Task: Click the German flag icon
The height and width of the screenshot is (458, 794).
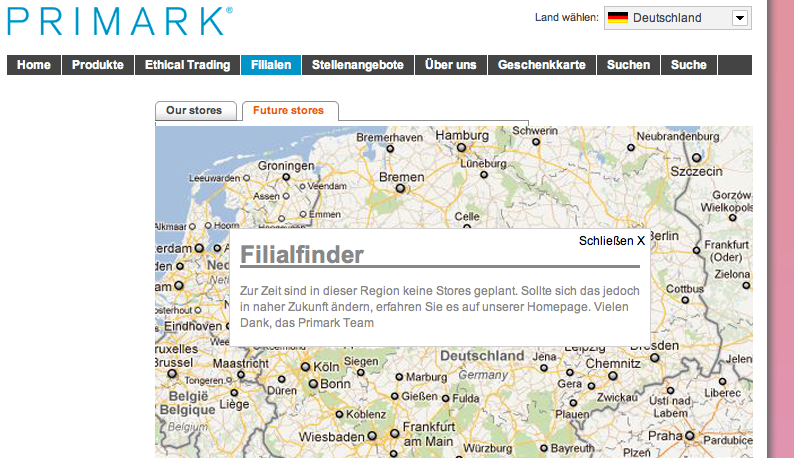Action: pyautogui.click(x=617, y=18)
